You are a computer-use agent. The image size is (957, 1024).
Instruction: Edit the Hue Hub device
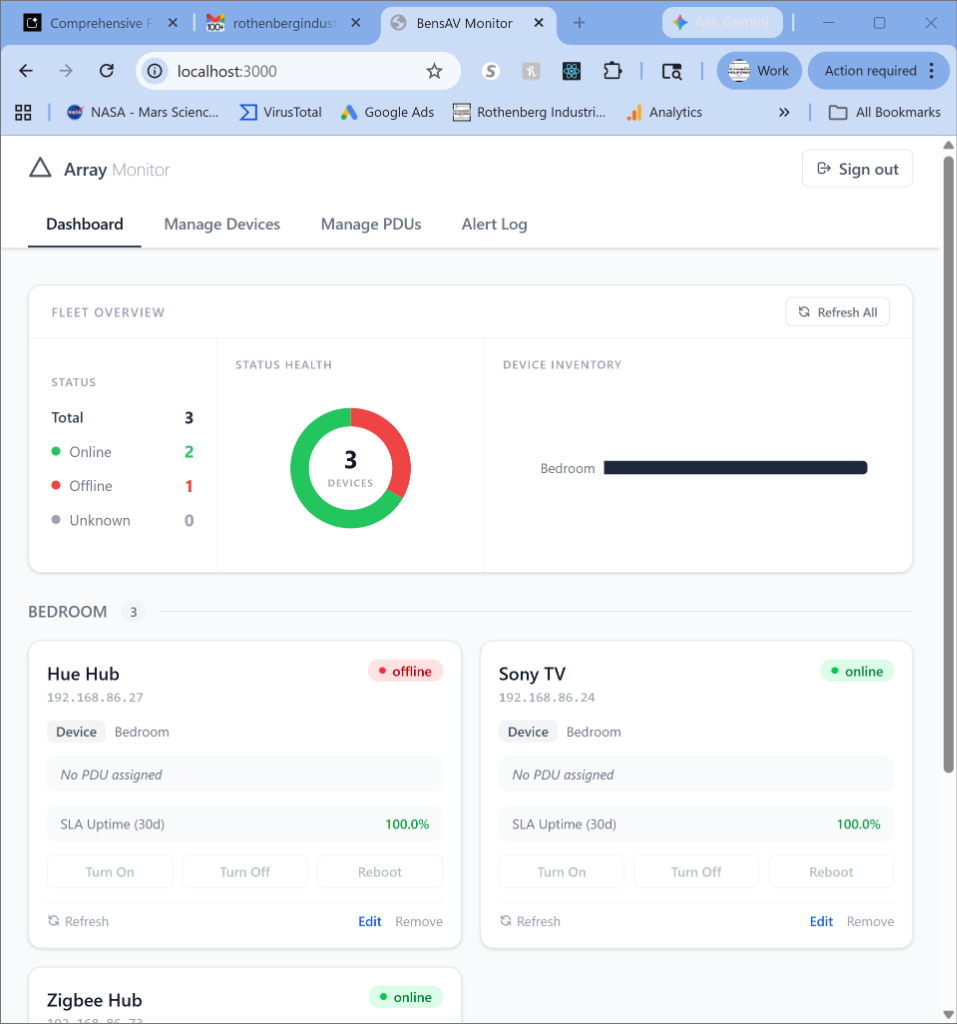click(x=370, y=921)
